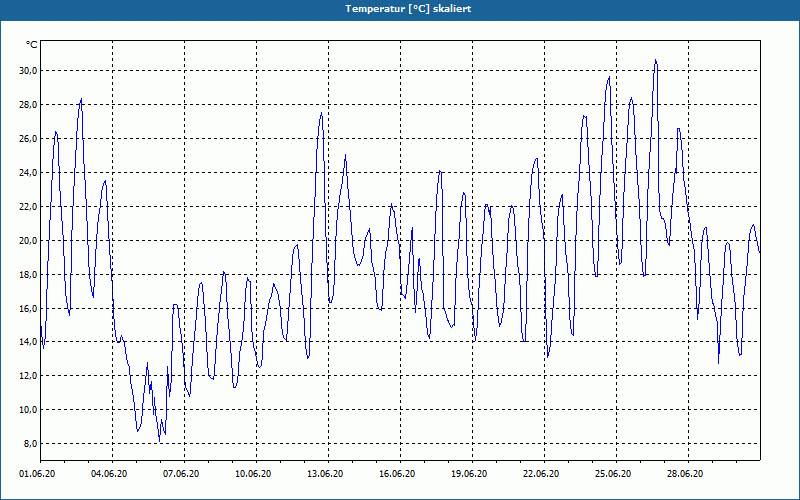Select the 16,0 y-axis value
Screen dimensions: 800x500
click(x=28, y=308)
